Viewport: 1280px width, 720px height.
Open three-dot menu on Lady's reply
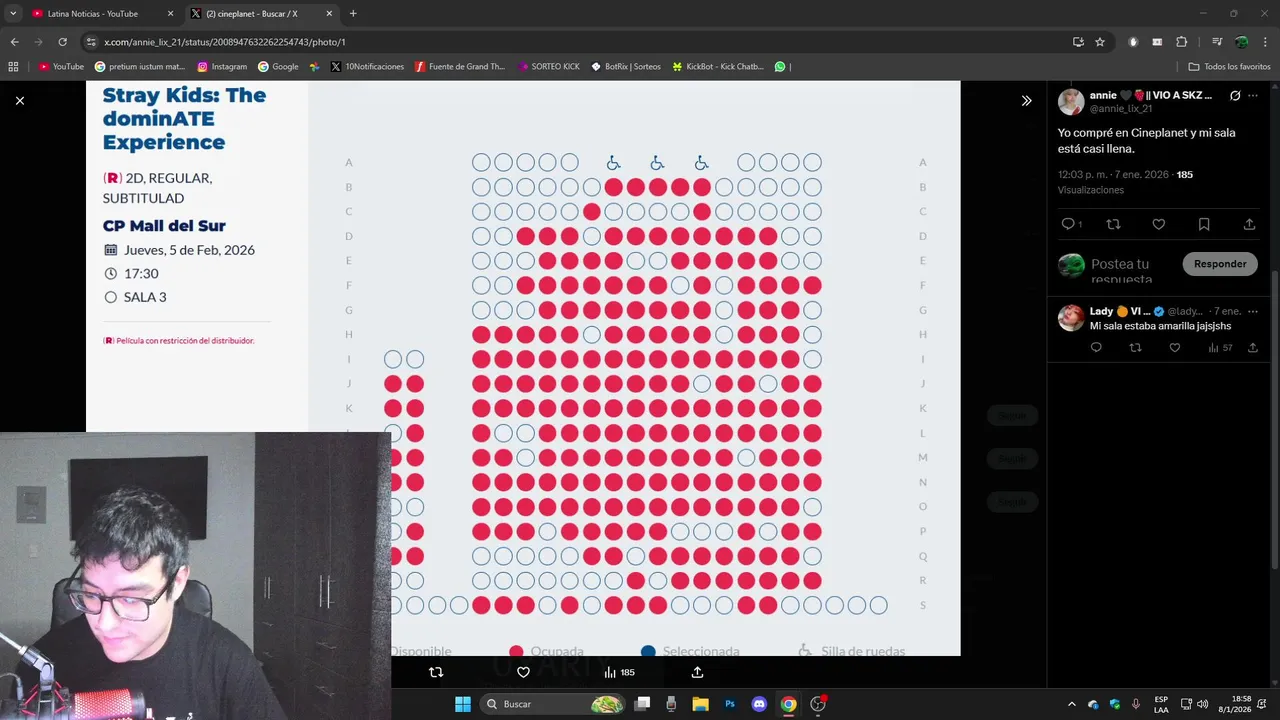1253,312
